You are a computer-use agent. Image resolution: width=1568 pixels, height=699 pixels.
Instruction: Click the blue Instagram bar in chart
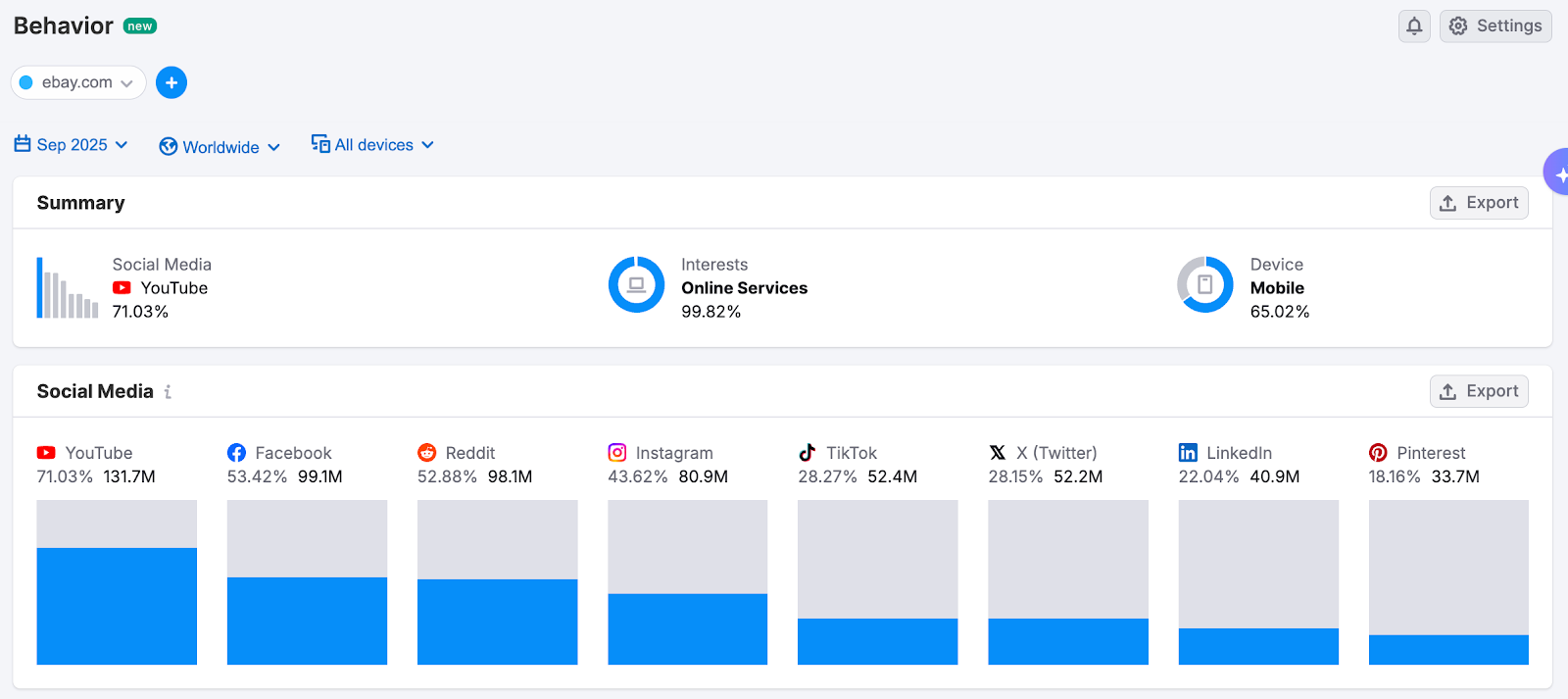(687, 628)
